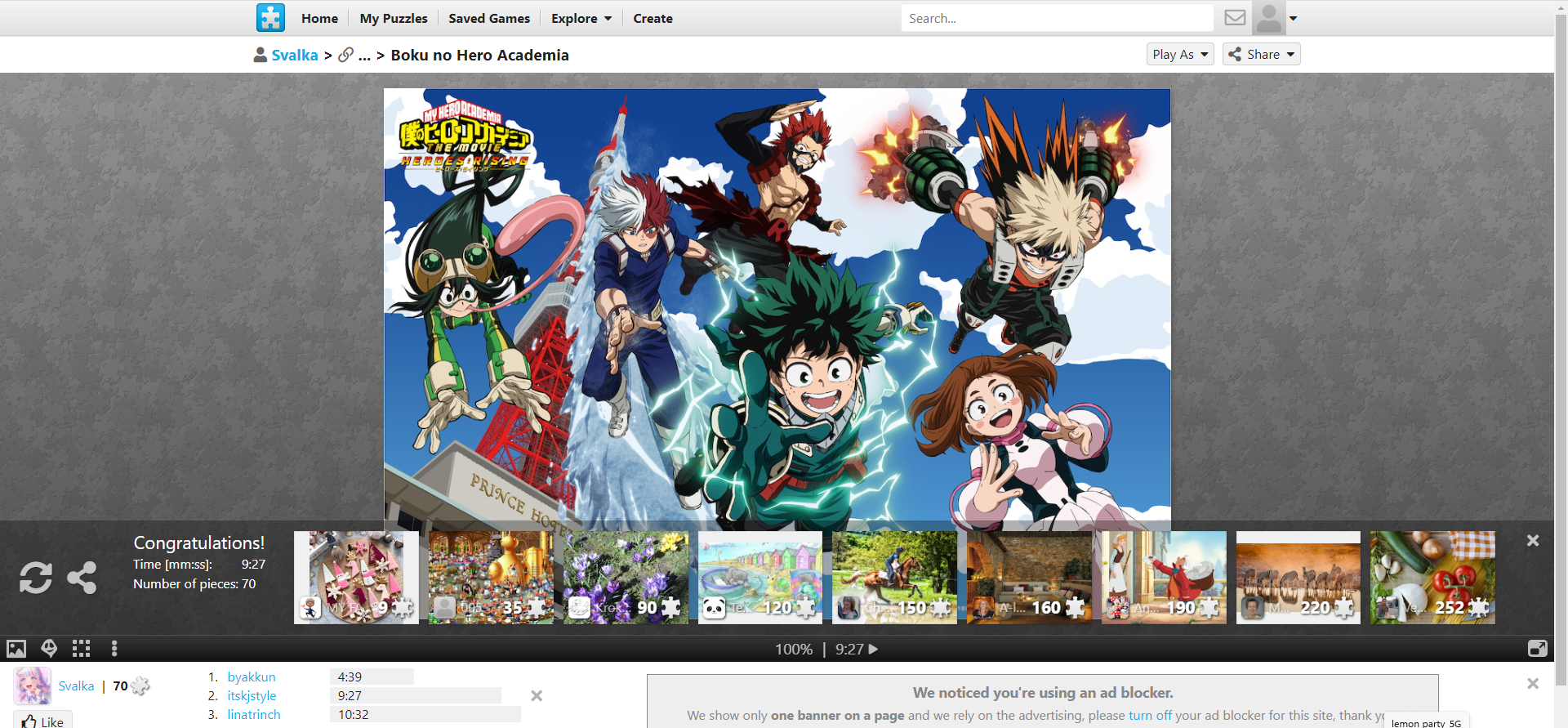The image size is (1568, 728).
Task: Click Svalka's avatar below the puzzle
Action: coord(32,686)
